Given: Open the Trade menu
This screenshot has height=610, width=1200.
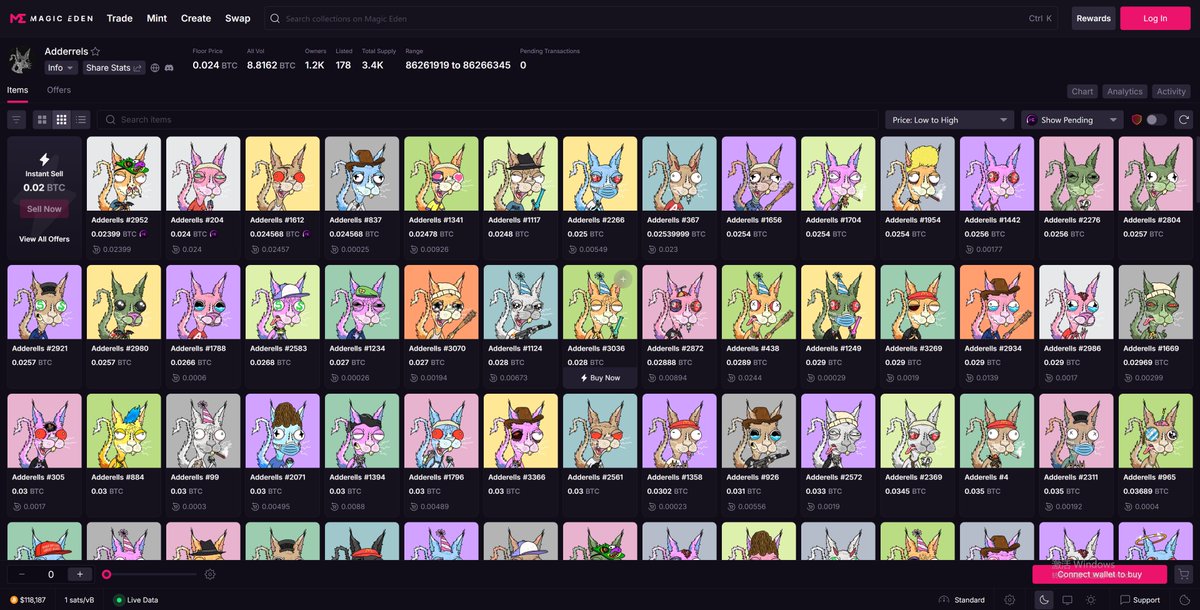Looking at the screenshot, I should [120, 18].
